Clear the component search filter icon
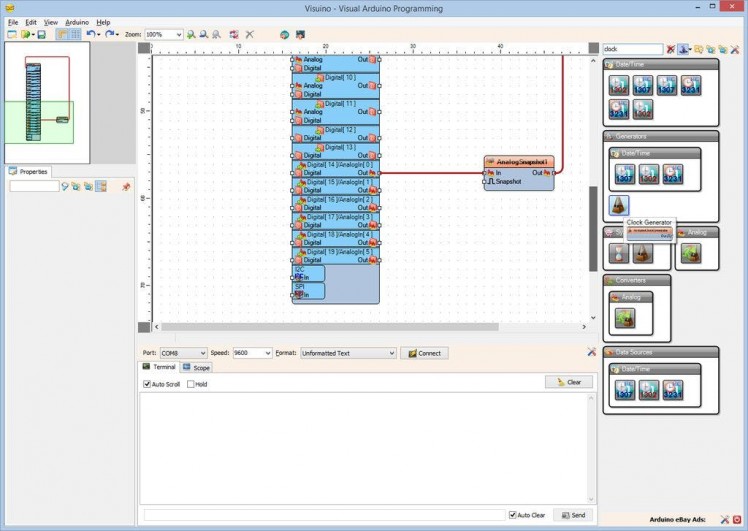The height and width of the screenshot is (531, 748). [671, 49]
